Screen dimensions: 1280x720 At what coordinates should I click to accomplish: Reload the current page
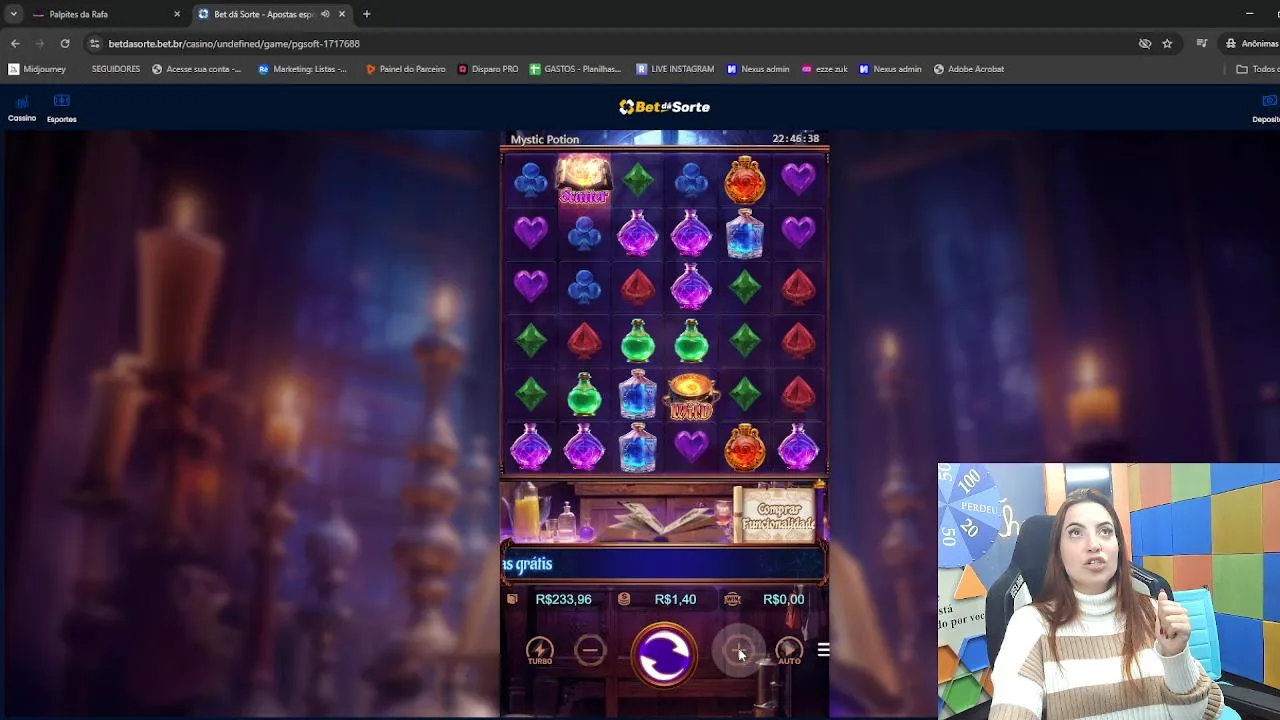pos(65,44)
